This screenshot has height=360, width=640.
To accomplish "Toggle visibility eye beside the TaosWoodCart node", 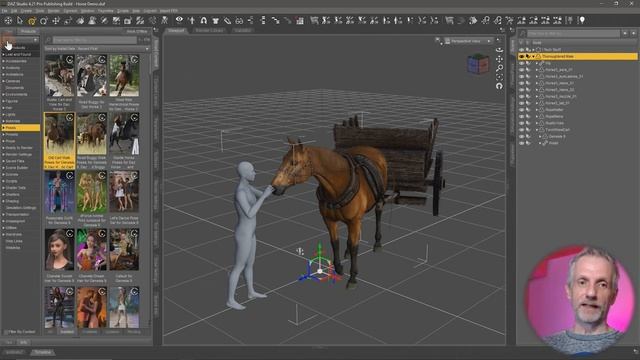I will point(521,130).
